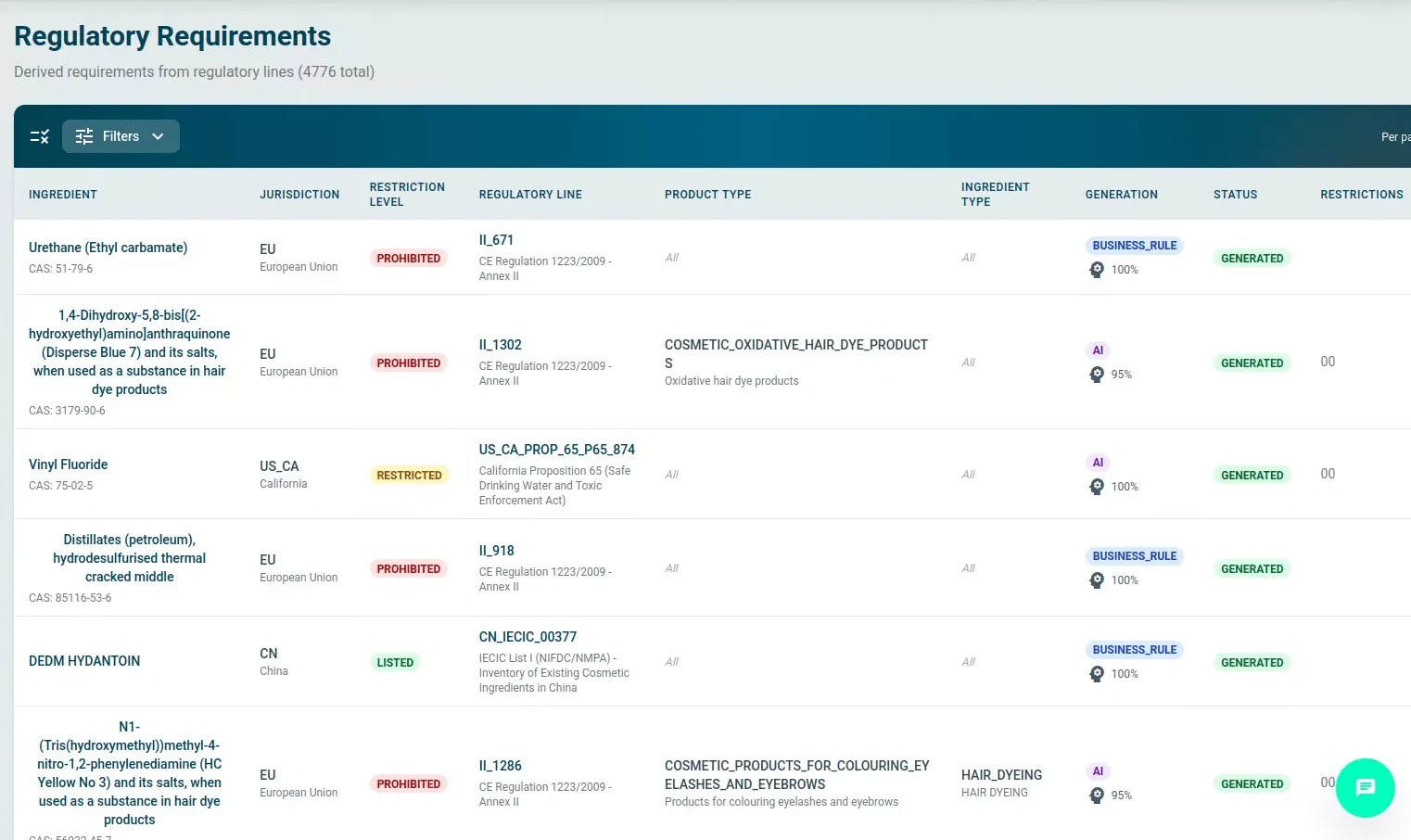Click CAS: 75-02-5 text
1411x840 pixels.
[x=60, y=486]
